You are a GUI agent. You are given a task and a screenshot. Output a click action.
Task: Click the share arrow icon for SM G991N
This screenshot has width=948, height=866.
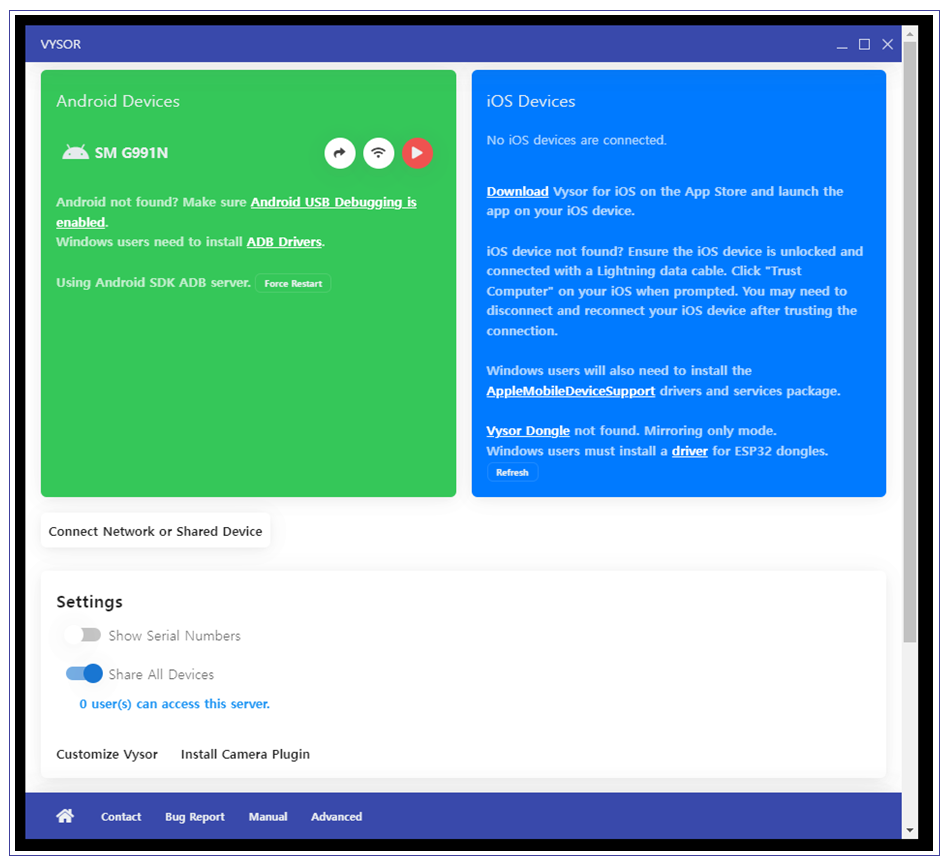tap(340, 153)
